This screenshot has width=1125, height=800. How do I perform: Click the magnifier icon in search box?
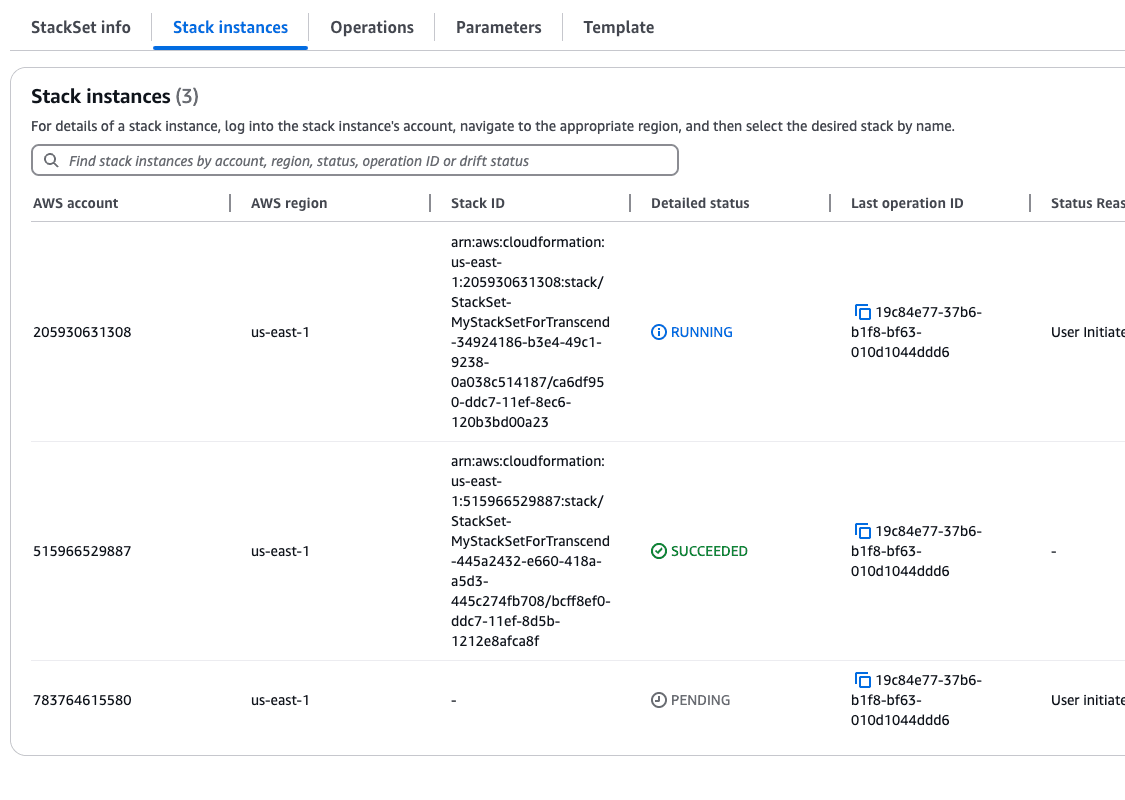click(51, 161)
